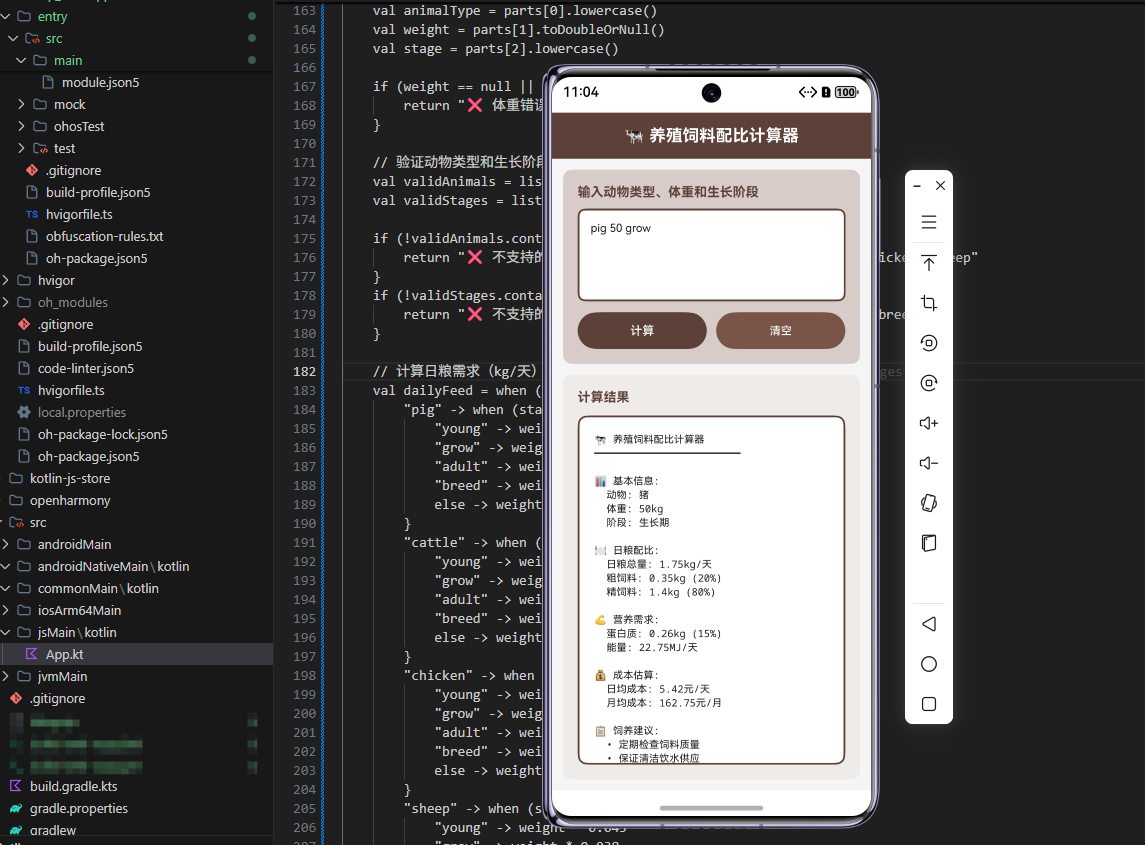Close the emulator toolbar panel
Image resolution: width=1145 pixels, height=845 pixels.
[x=941, y=186]
